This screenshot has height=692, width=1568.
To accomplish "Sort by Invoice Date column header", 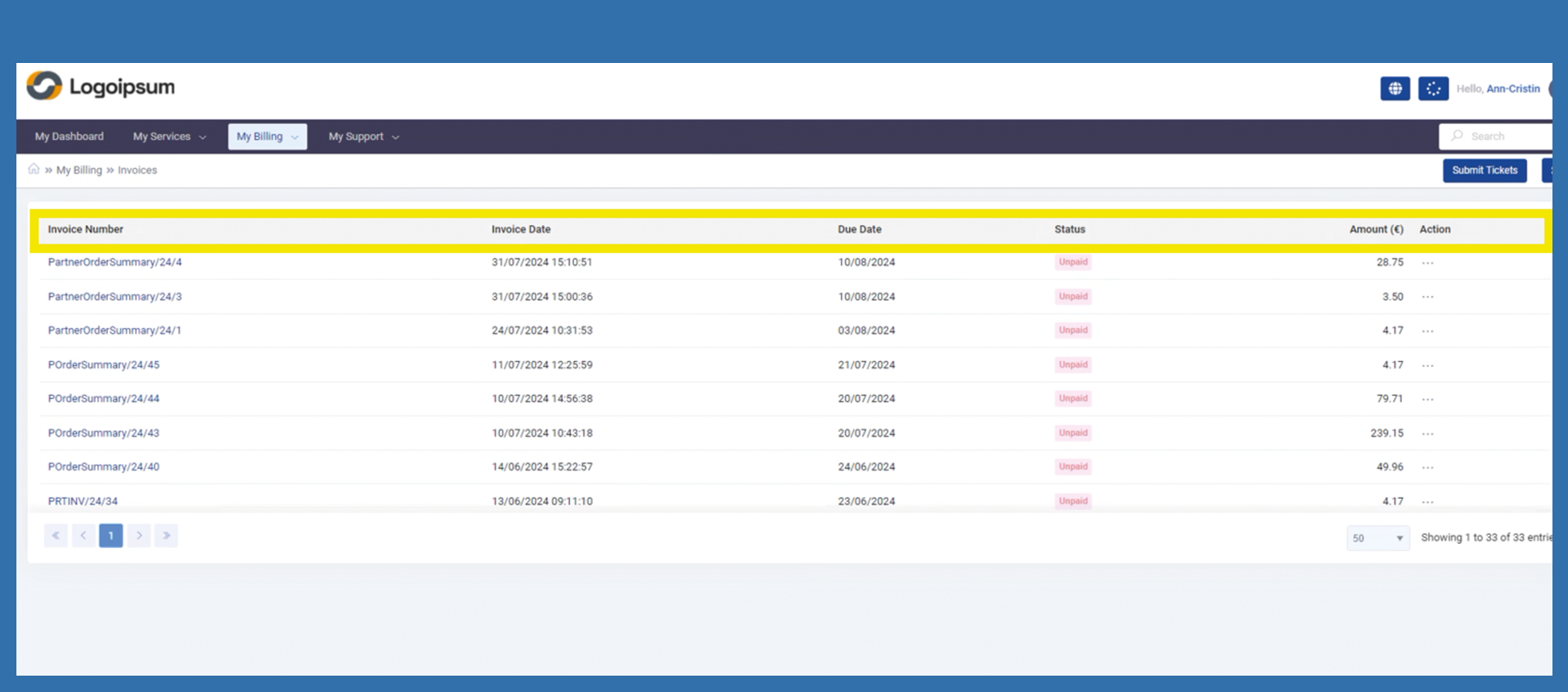I will pyautogui.click(x=520, y=229).
